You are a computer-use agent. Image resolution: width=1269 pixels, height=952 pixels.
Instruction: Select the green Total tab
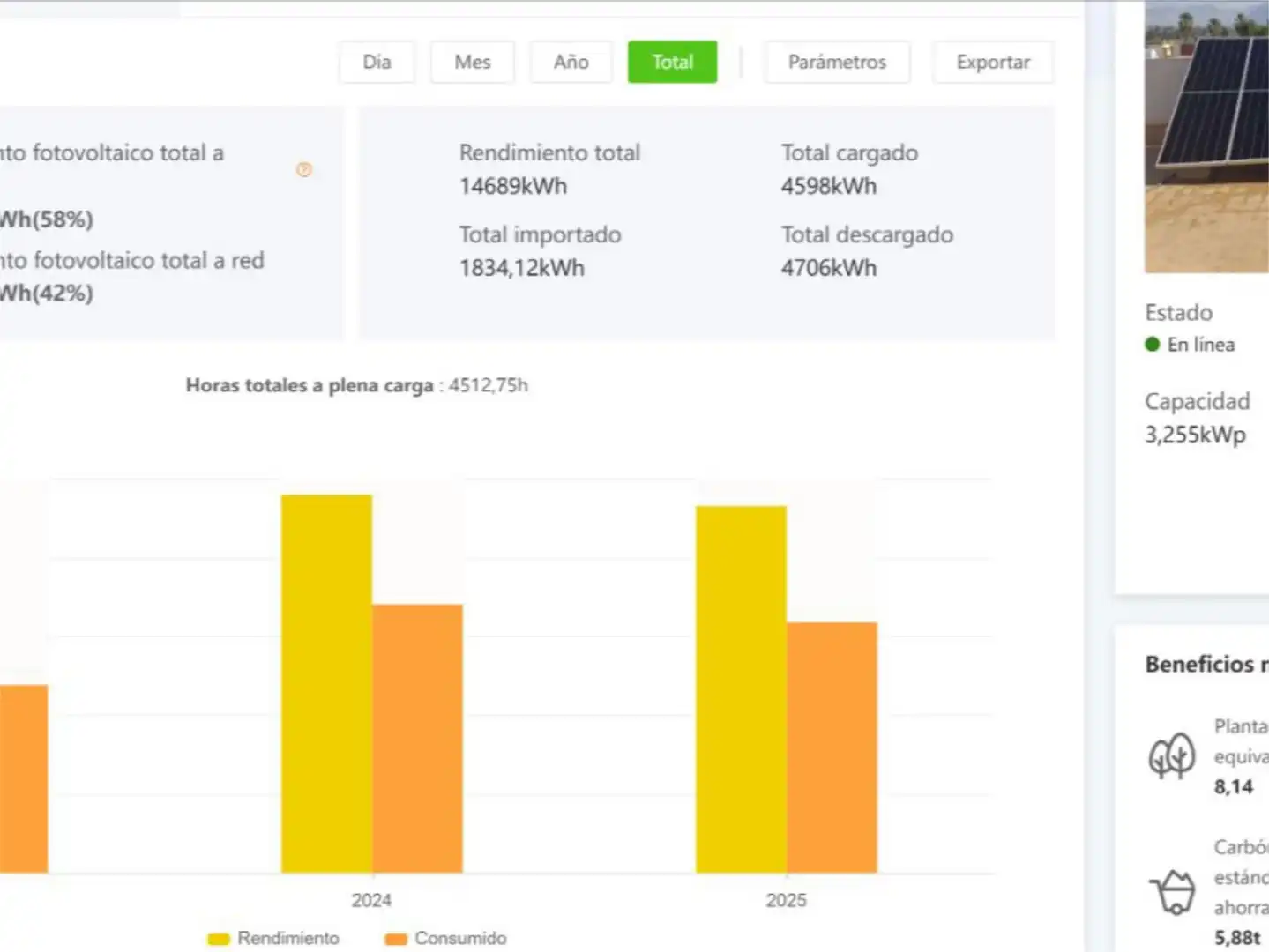click(673, 63)
